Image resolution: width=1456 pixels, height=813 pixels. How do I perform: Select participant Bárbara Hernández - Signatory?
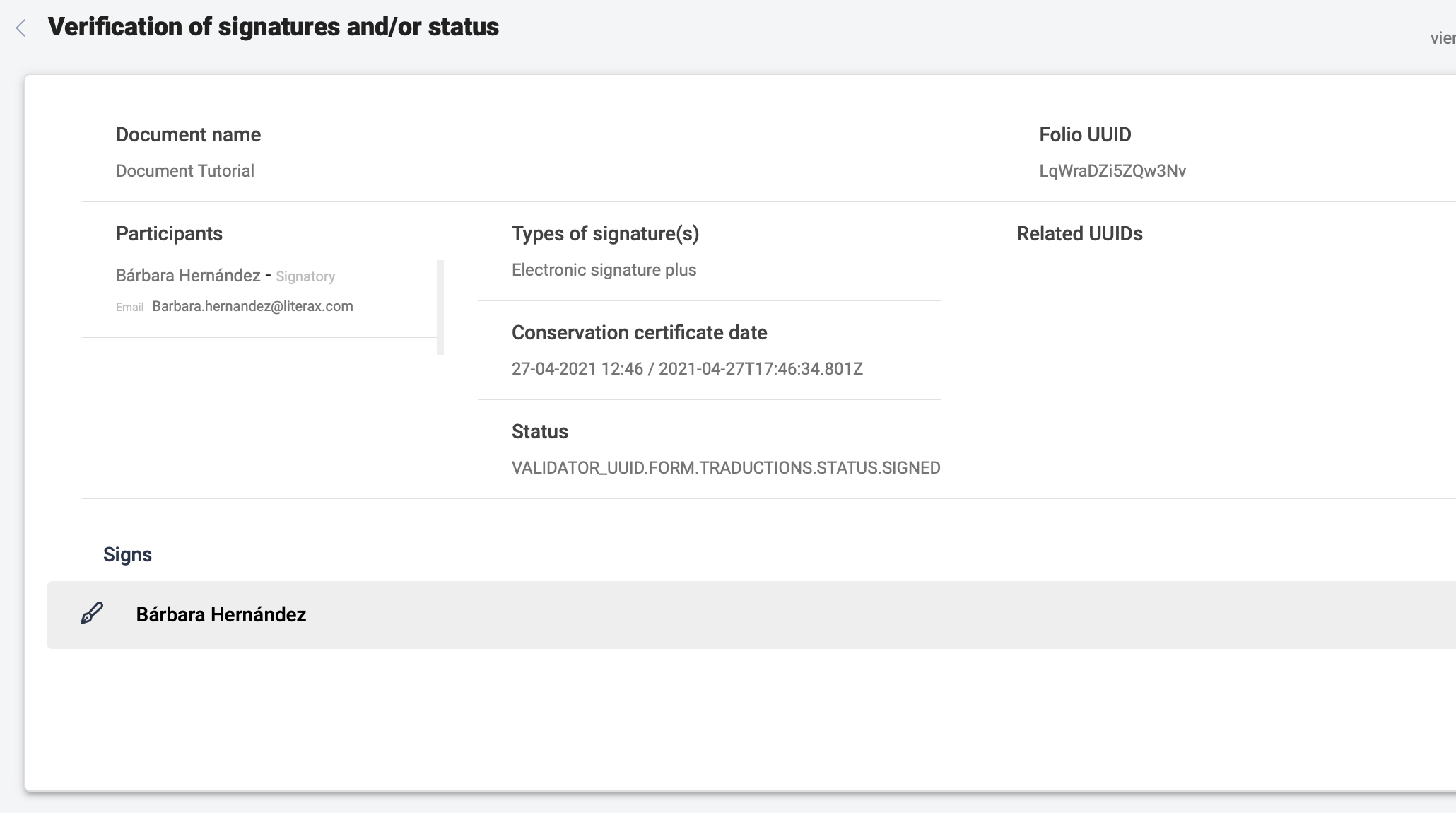tap(225, 276)
